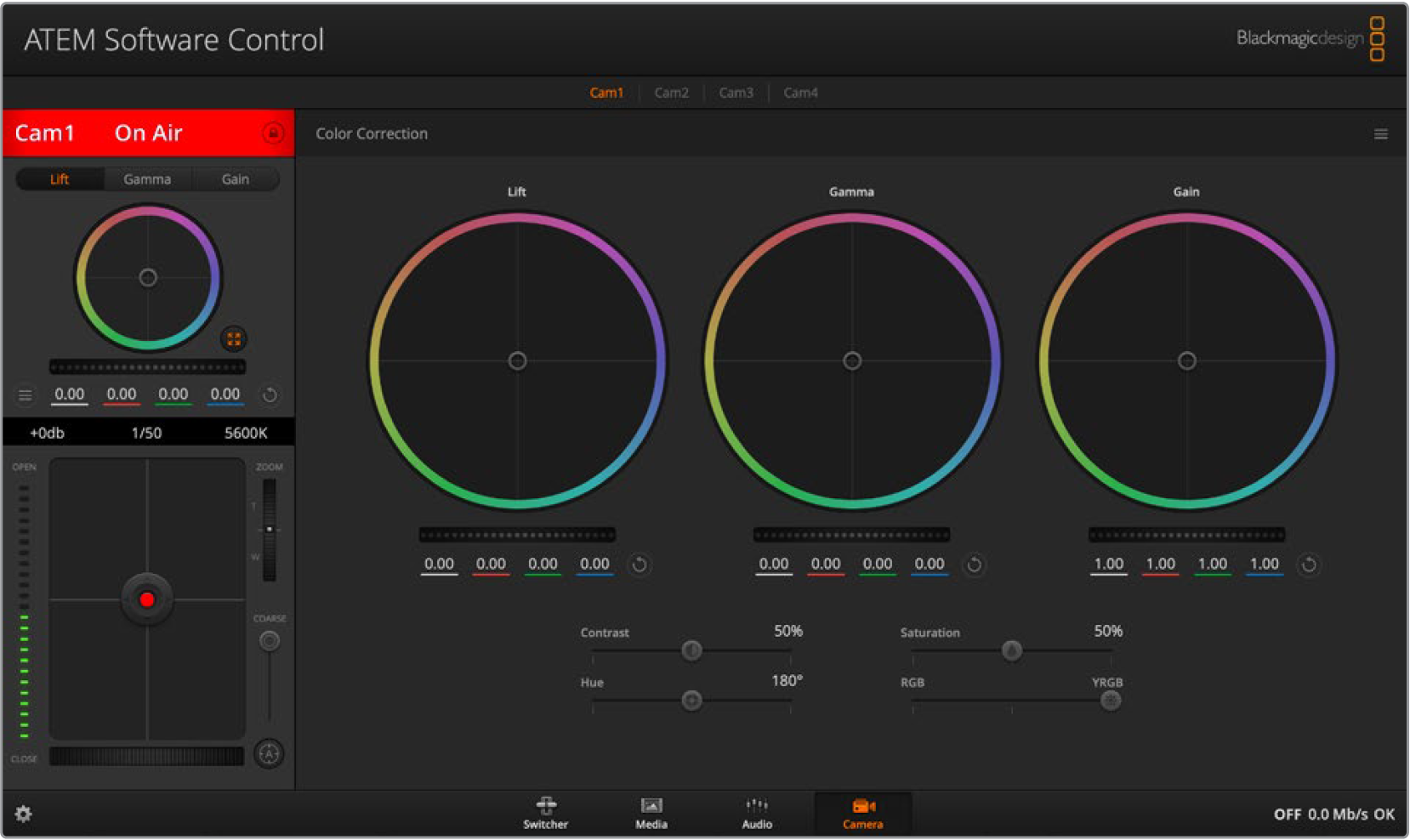Screen dimensions: 1410x840
Task: Toggle the RGB/YRGB slider knob
Action: point(1110,701)
